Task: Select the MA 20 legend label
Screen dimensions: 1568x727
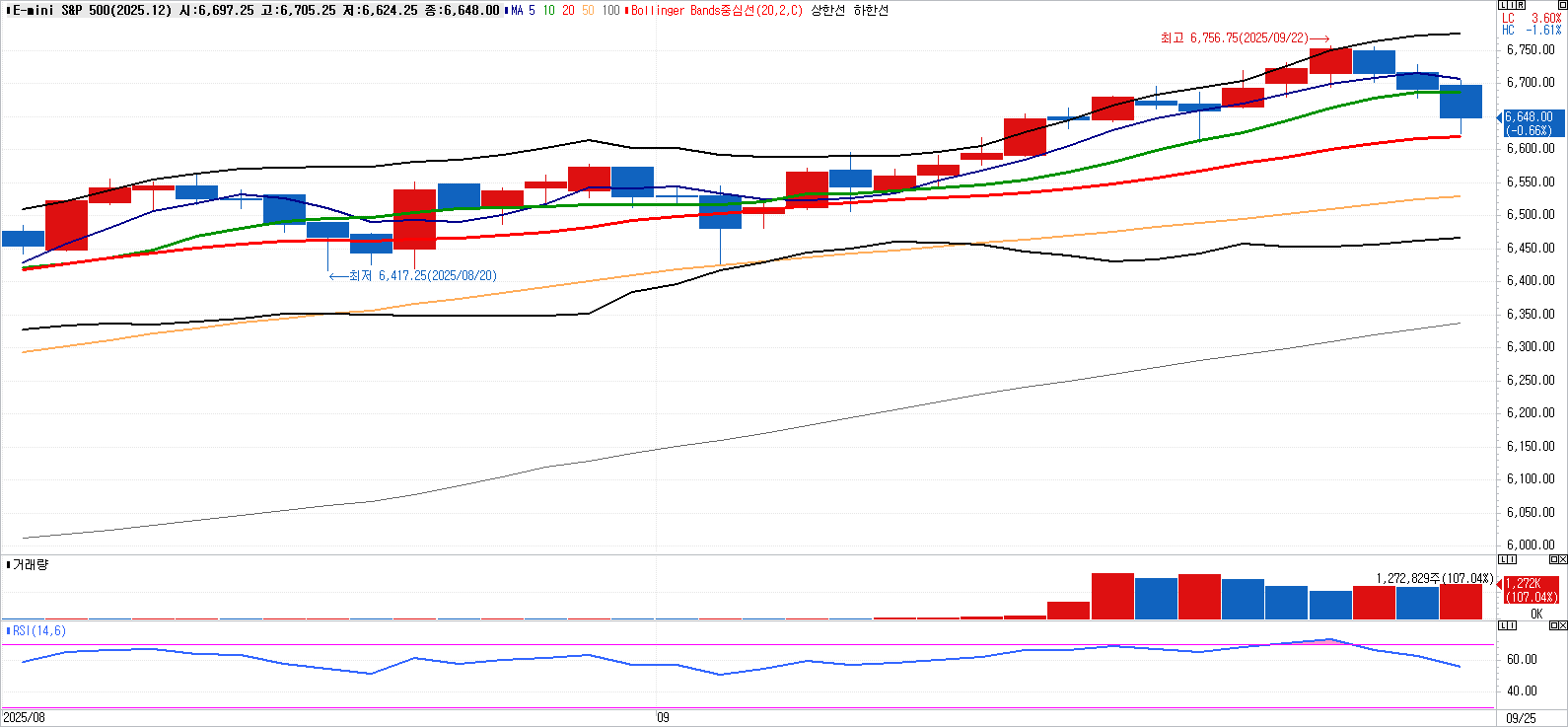Action: pos(568,10)
